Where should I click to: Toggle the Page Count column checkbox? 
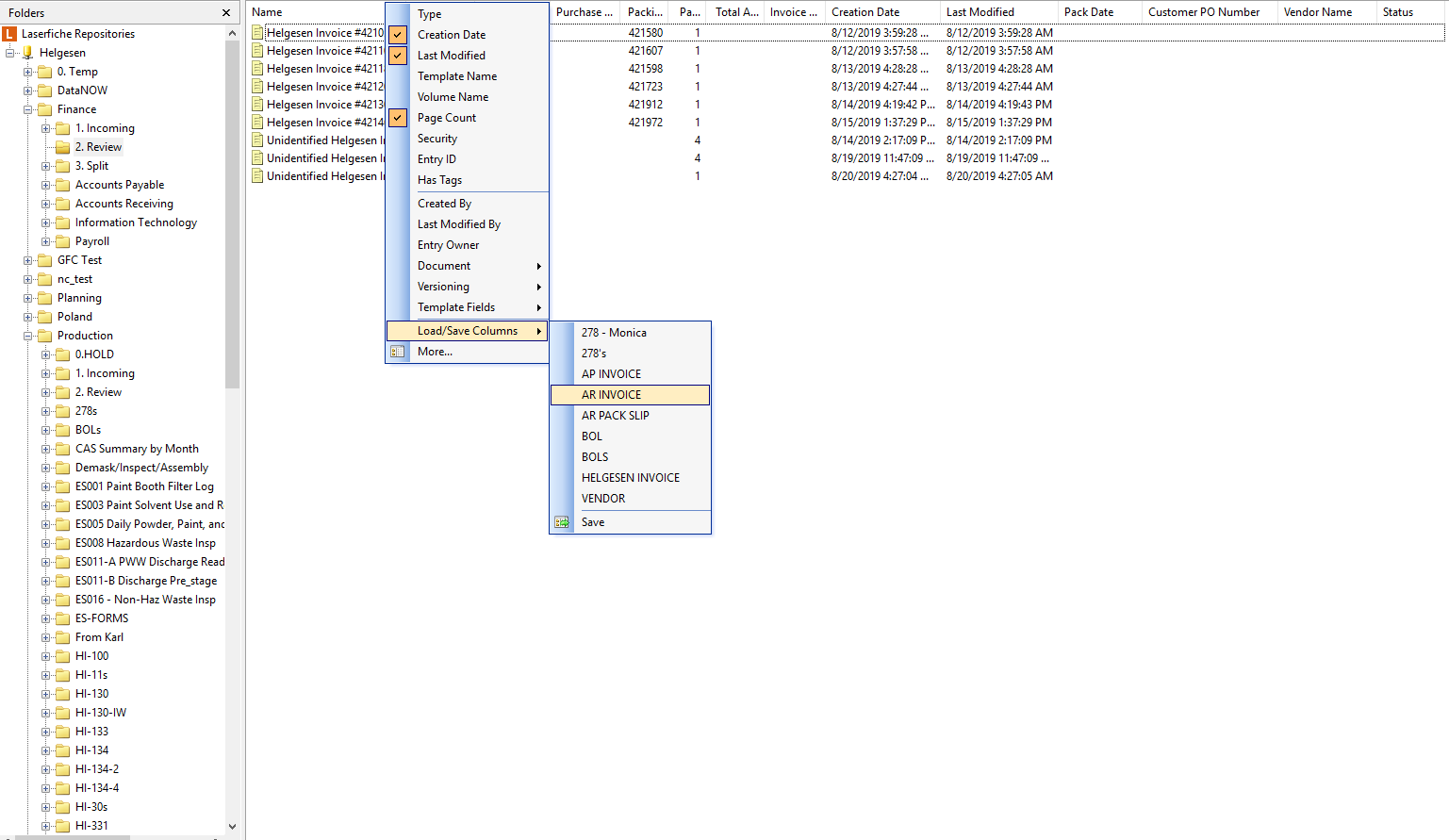pyautogui.click(x=398, y=118)
